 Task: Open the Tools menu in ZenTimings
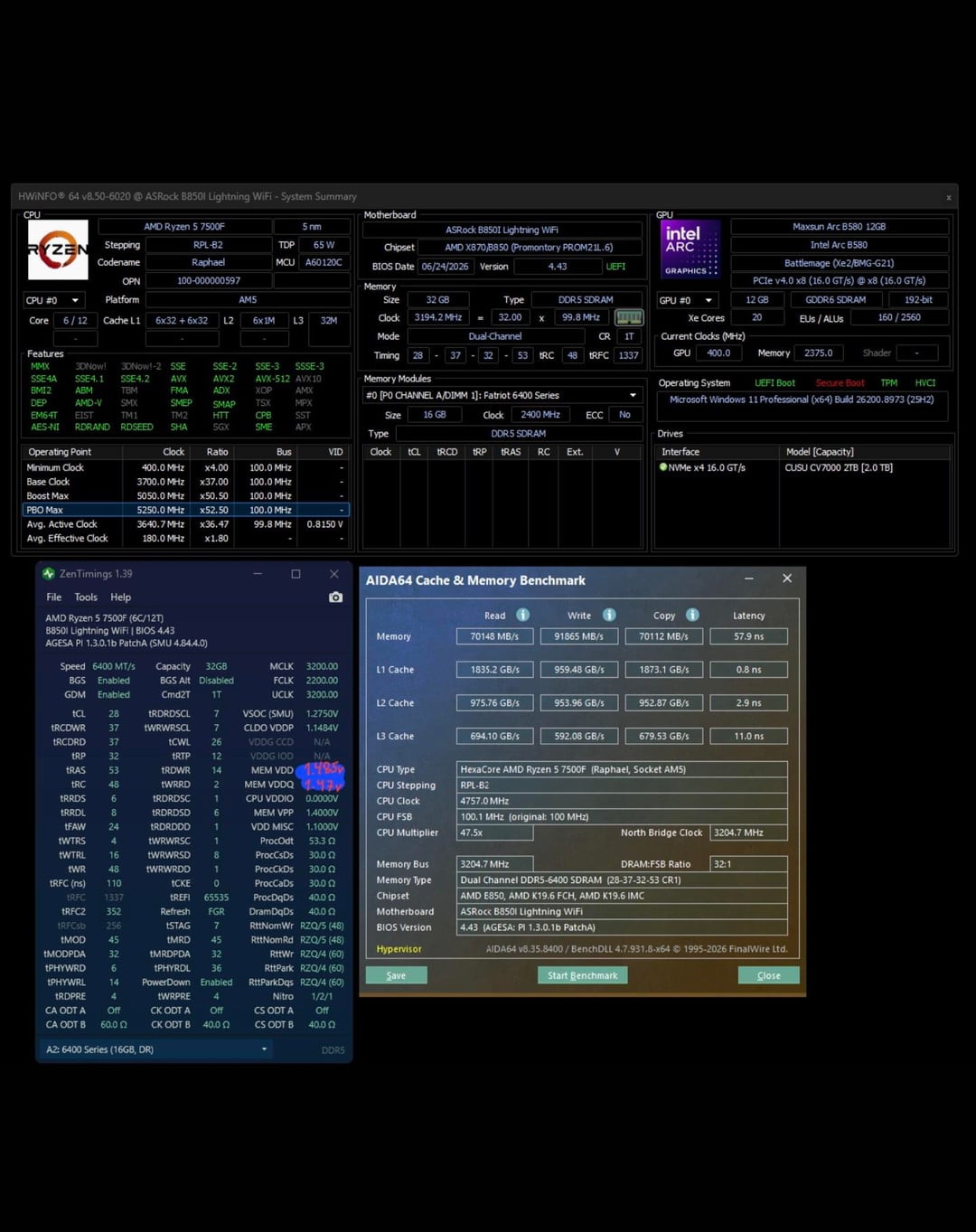pyautogui.click(x=86, y=597)
